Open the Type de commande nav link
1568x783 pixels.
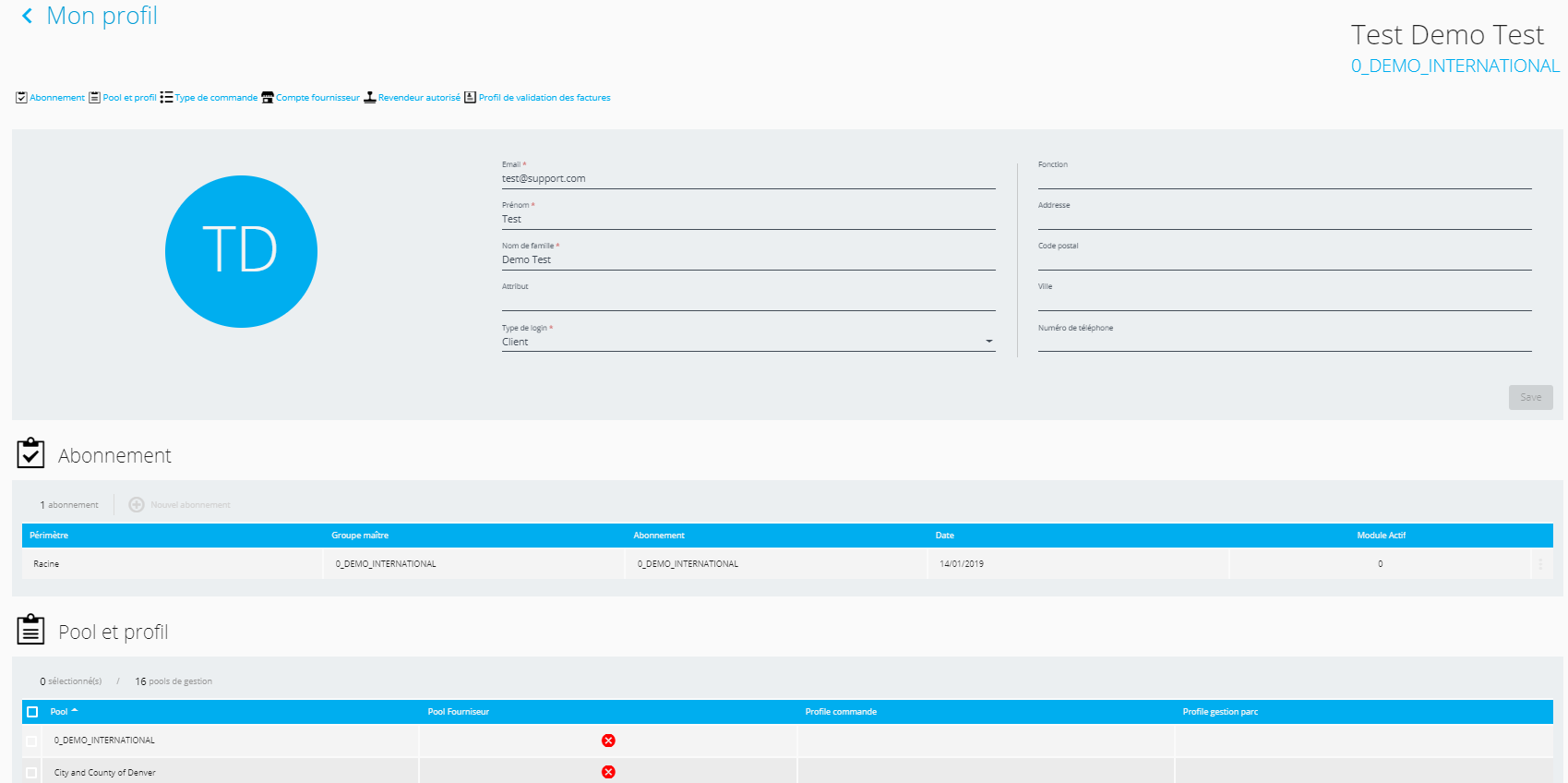pyautogui.click(x=216, y=98)
